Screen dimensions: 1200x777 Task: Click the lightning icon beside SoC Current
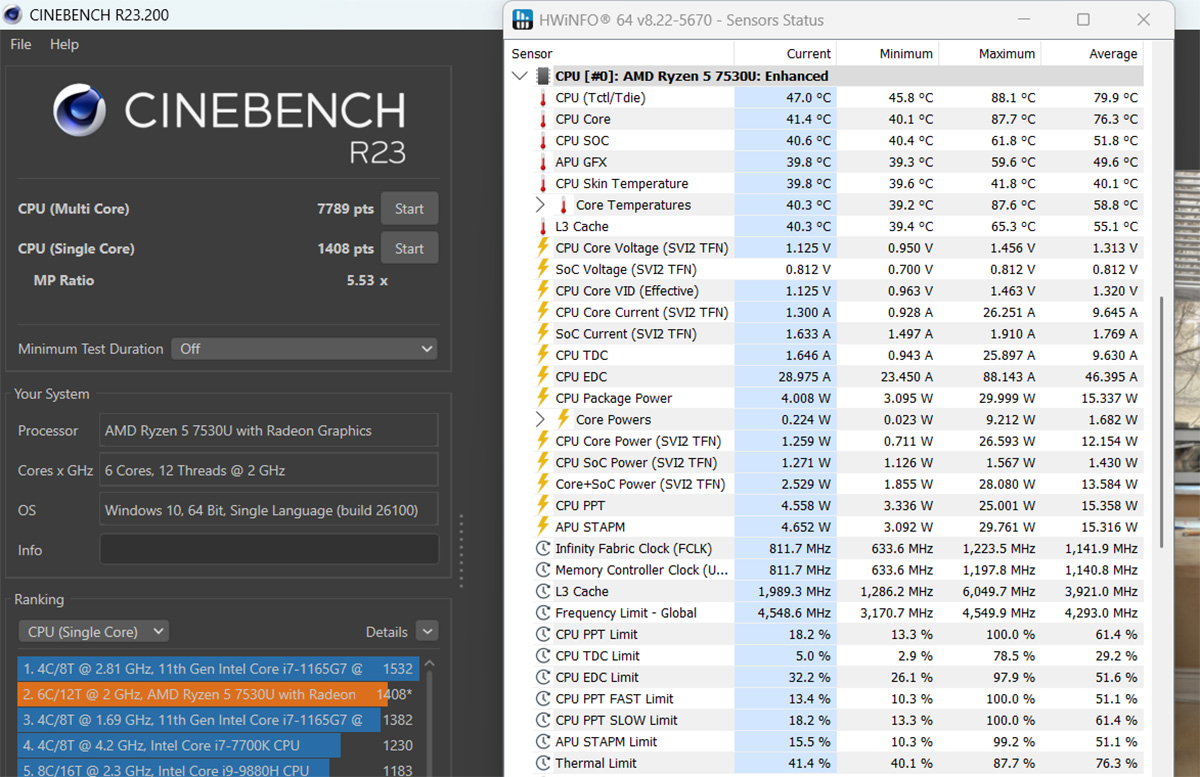tap(543, 334)
